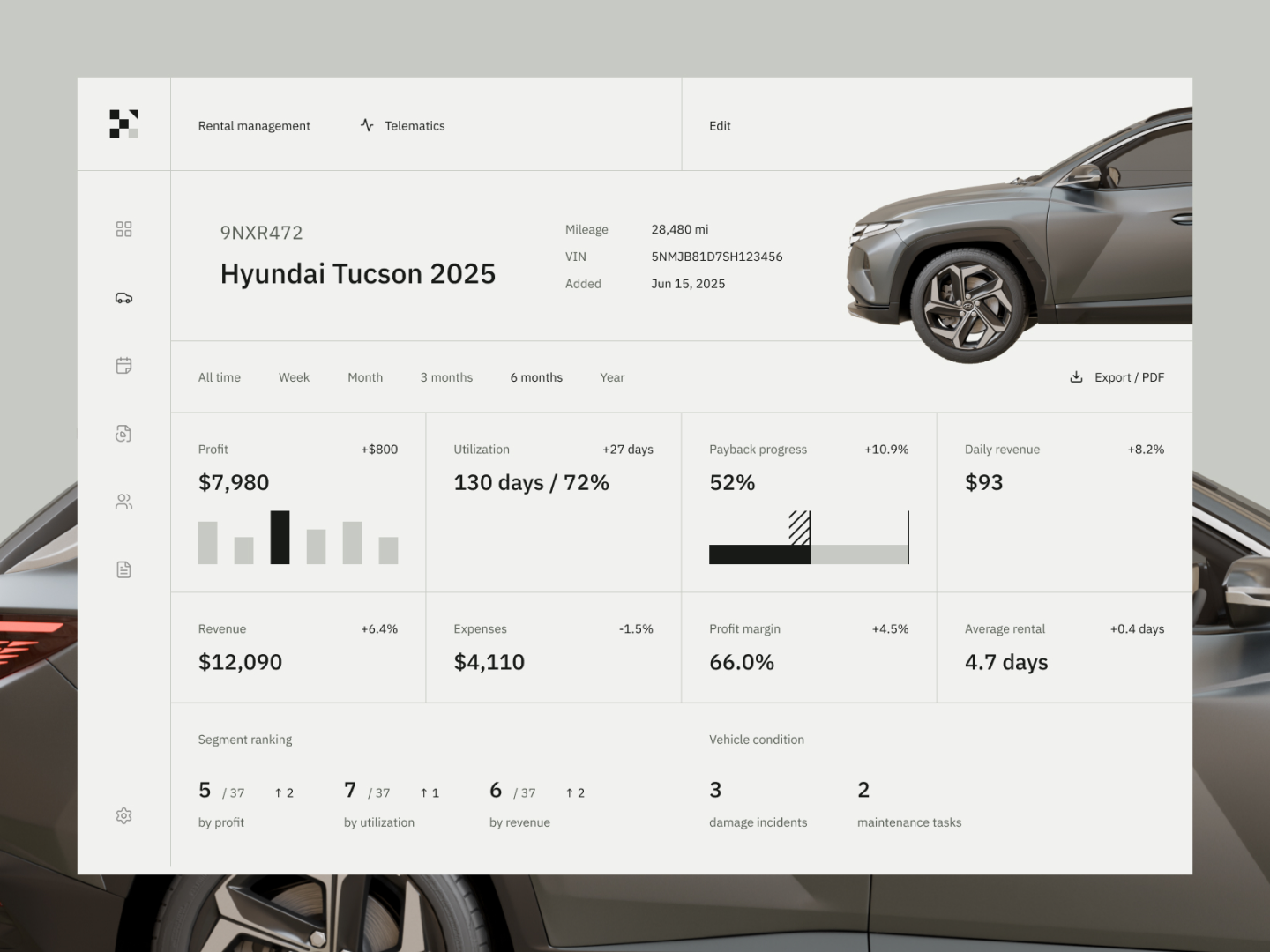The width and height of the screenshot is (1270, 952).
Task: Click the +27 days utilization change
Action: [x=628, y=450]
